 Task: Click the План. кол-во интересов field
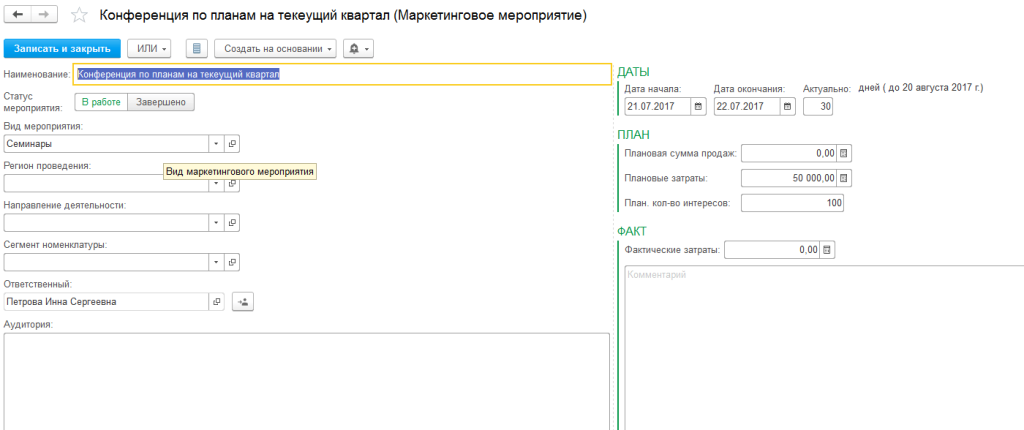pos(792,203)
